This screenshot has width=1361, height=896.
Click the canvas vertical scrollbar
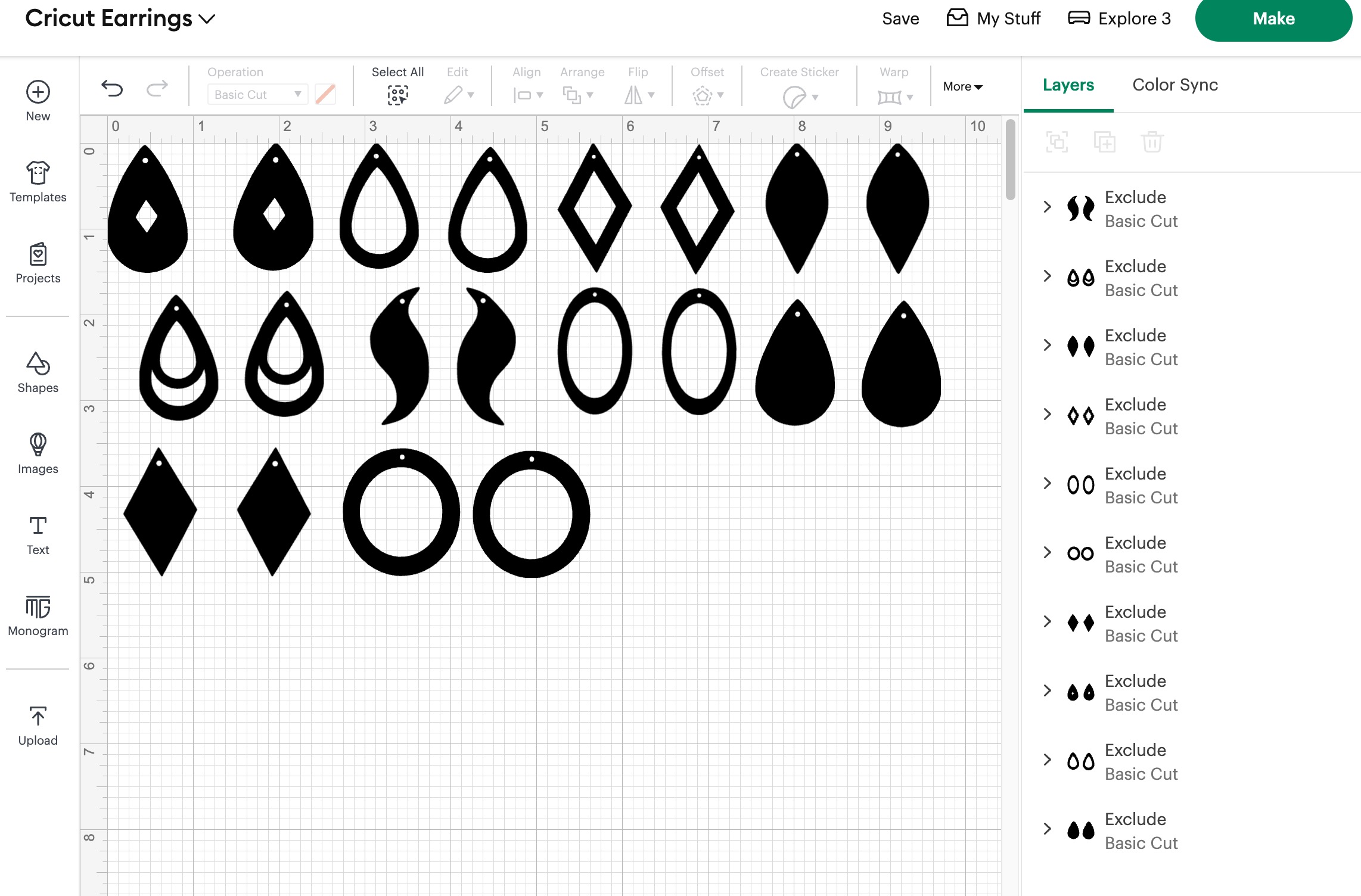1010,160
